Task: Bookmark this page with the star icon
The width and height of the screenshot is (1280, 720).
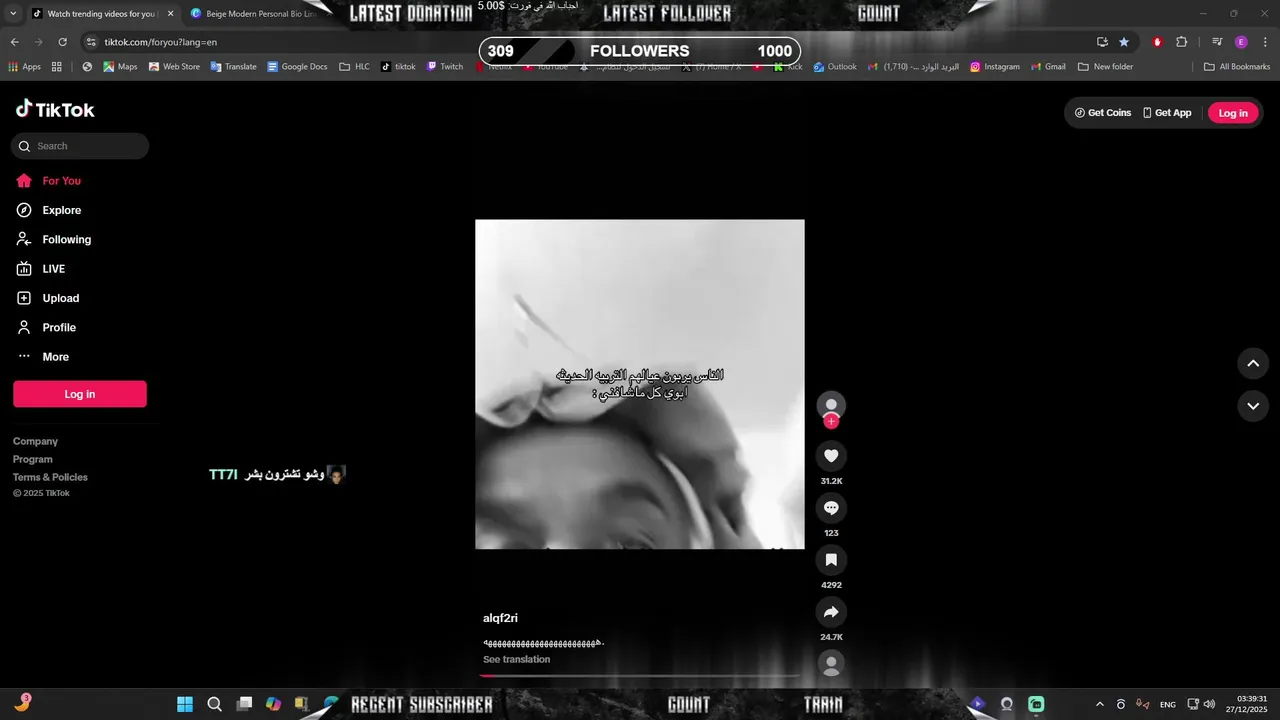Action: (1124, 42)
